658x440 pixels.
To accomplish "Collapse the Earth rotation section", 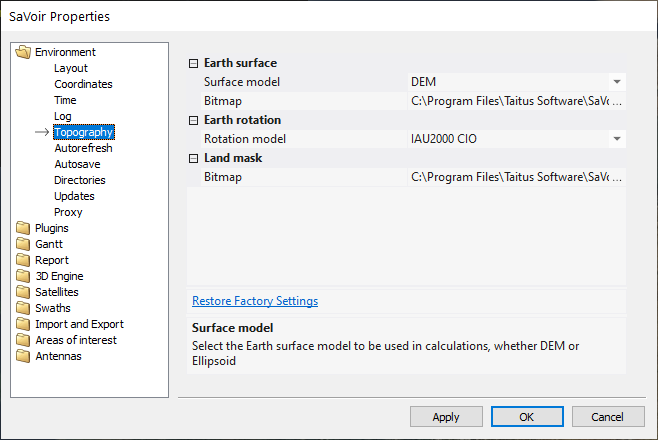I will pyautogui.click(x=194, y=120).
